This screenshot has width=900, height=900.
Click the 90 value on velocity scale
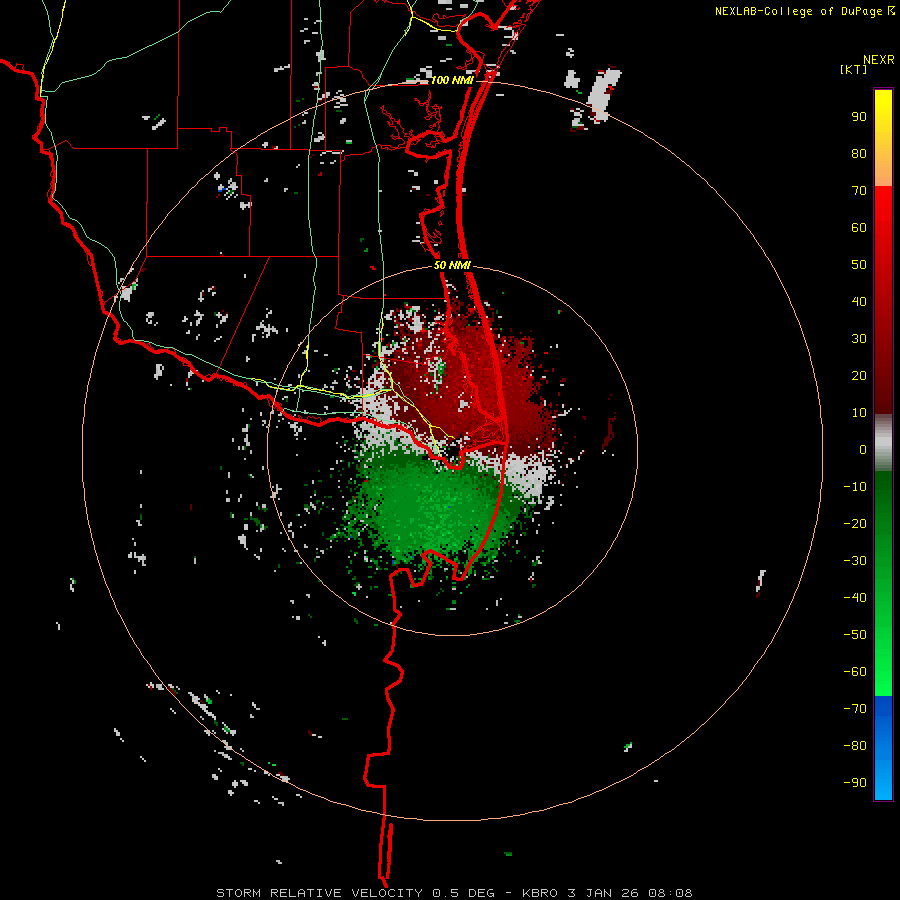(859, 117)
